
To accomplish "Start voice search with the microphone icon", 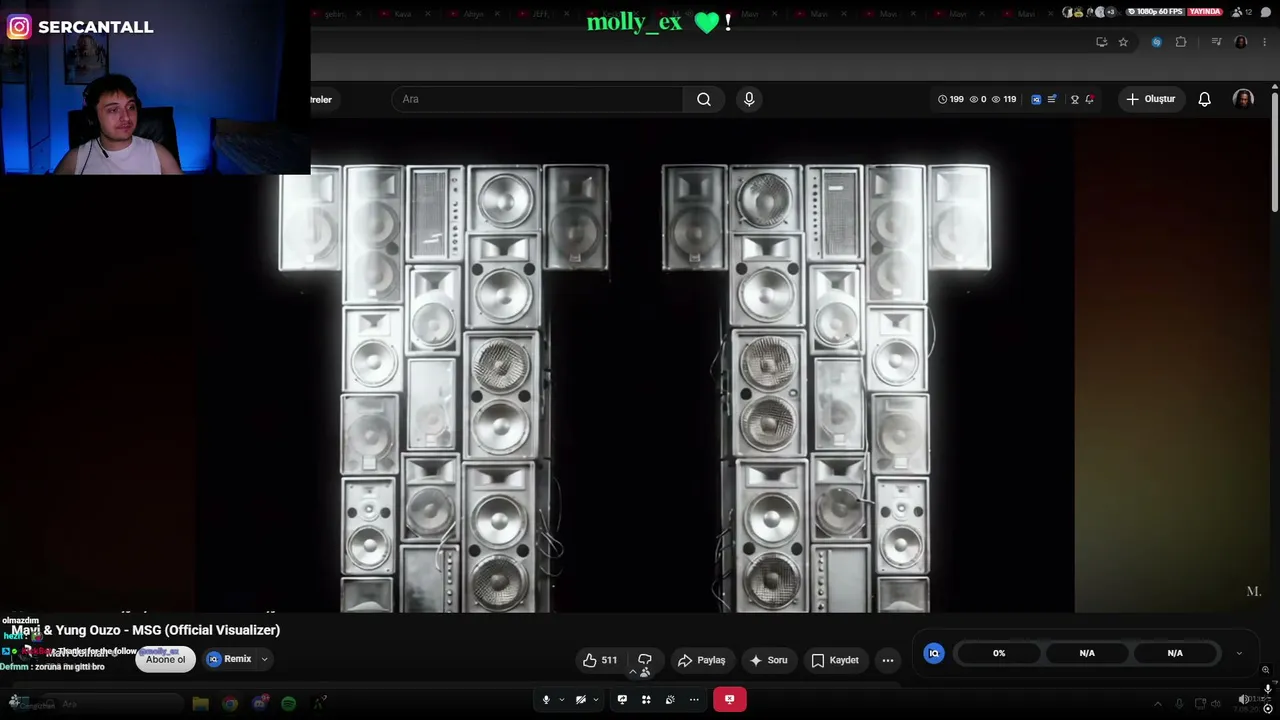I will point(749,99).
